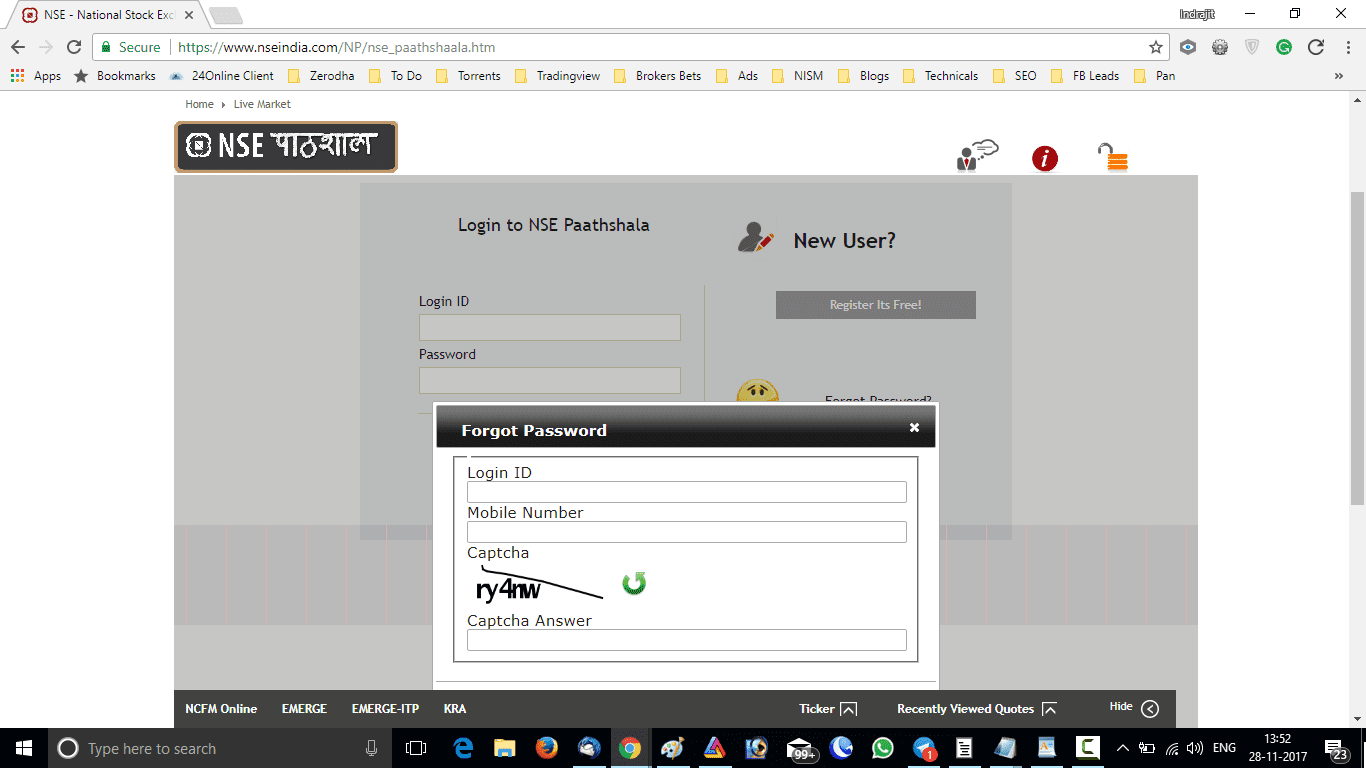Open the orange padlock login icon
Image resolution: width=1366 pixels, height=768 pixels.
click(1113, 157)
